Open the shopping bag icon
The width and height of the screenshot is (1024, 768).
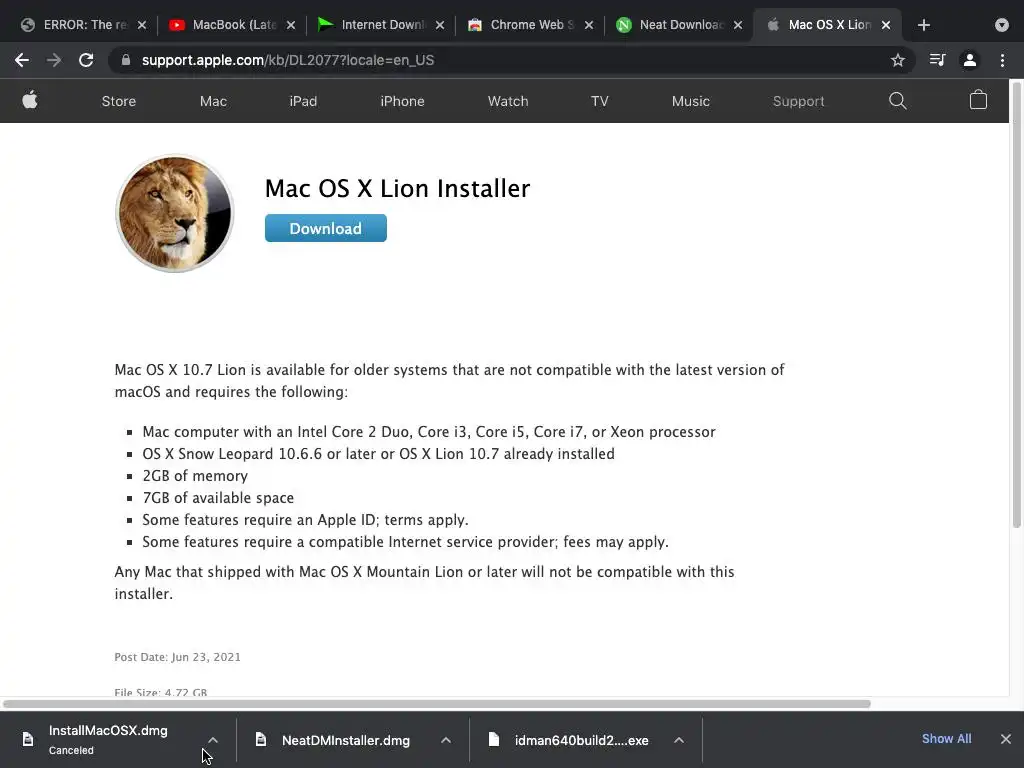coord(978,100)
